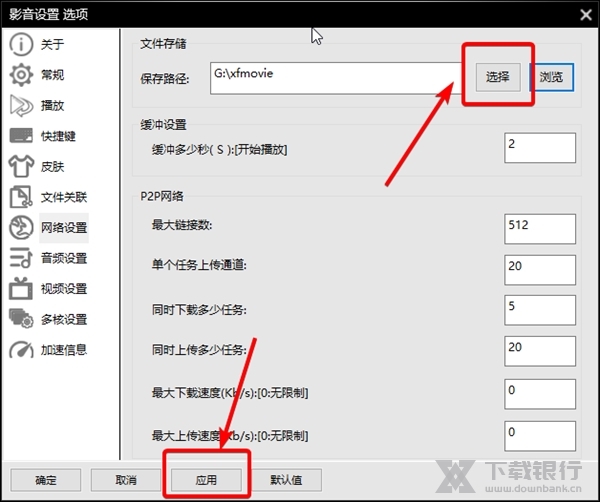Apply changes with 应用 button

(x=206, y=480)
